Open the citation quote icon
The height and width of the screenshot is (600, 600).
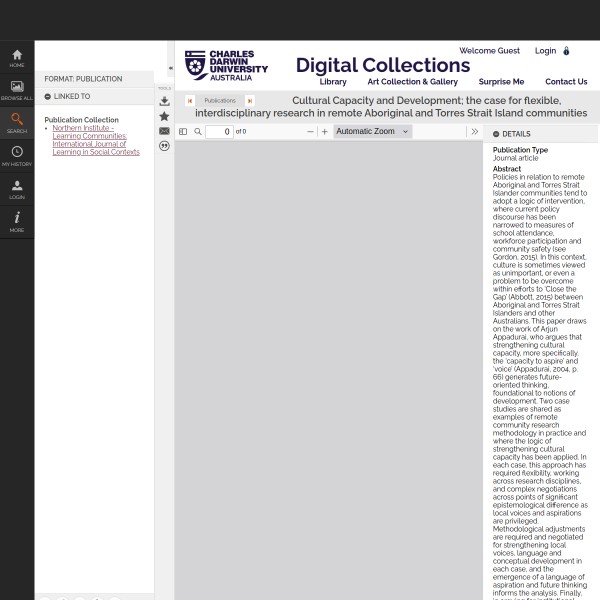164,146
